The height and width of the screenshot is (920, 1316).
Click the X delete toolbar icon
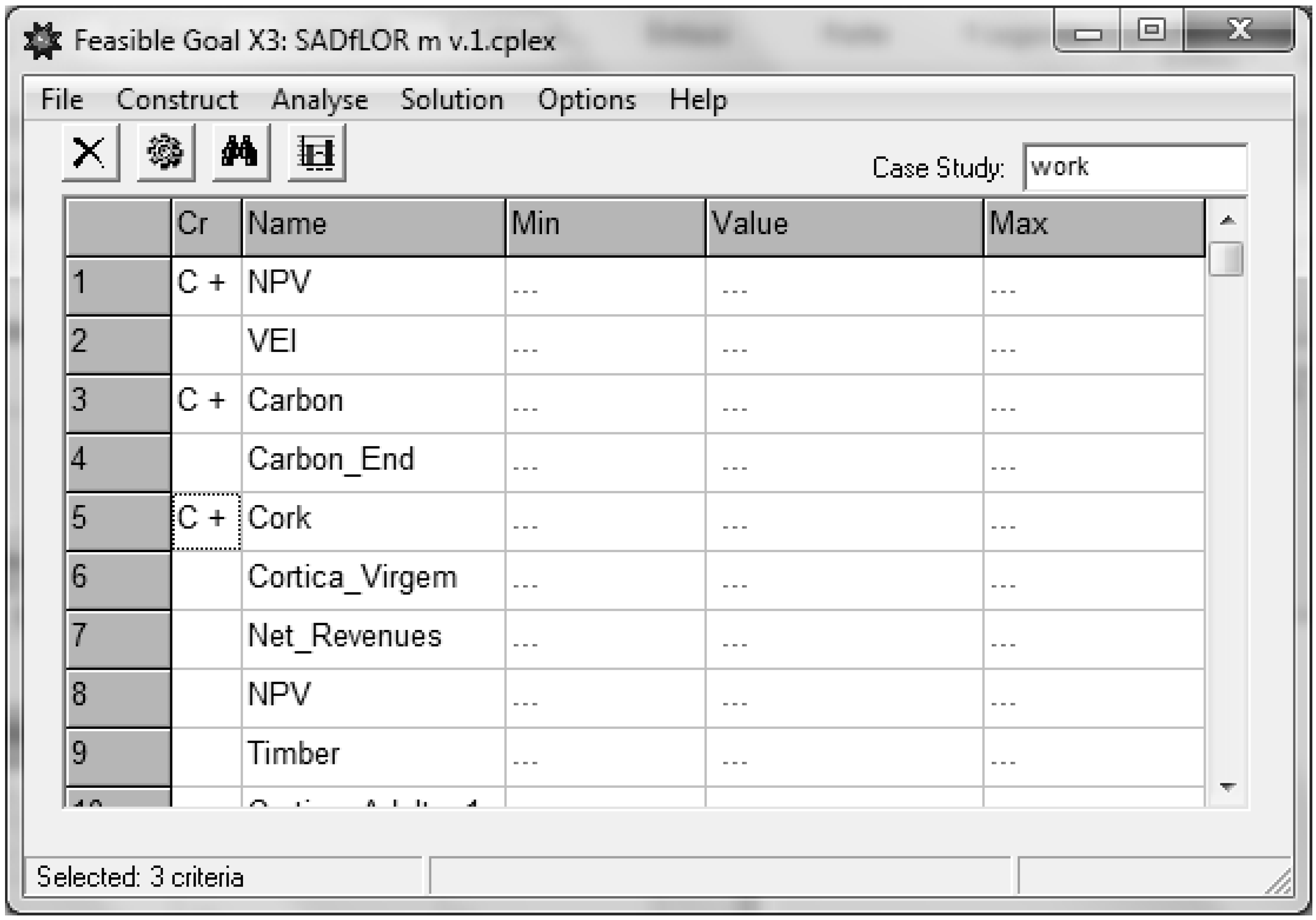[91, 152]
